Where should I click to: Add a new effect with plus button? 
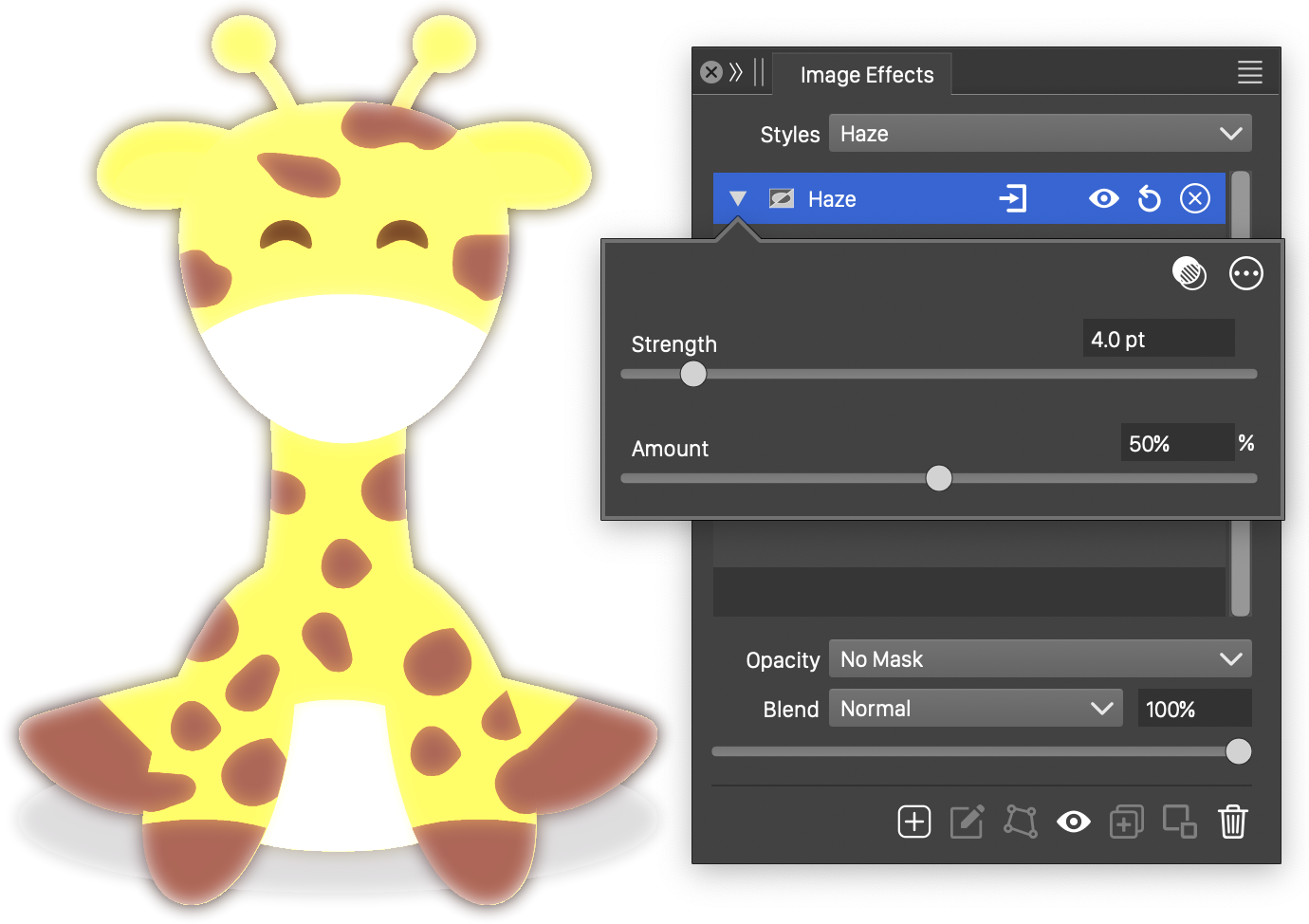(x=913, y=822)
